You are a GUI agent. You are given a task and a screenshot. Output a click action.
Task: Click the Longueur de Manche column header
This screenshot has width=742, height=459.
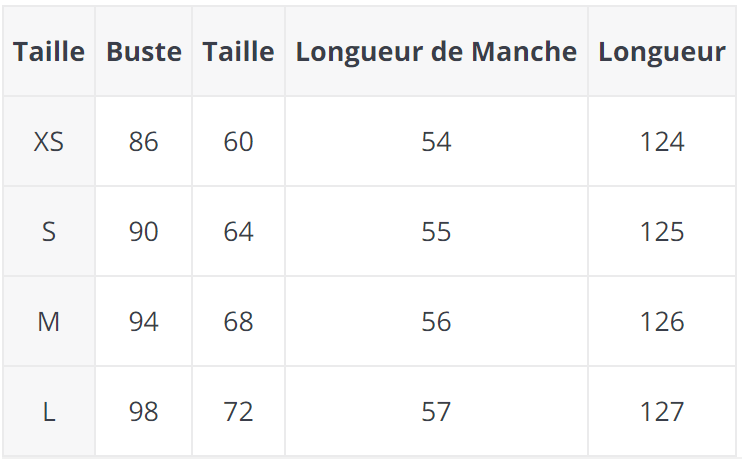point(436,52)
